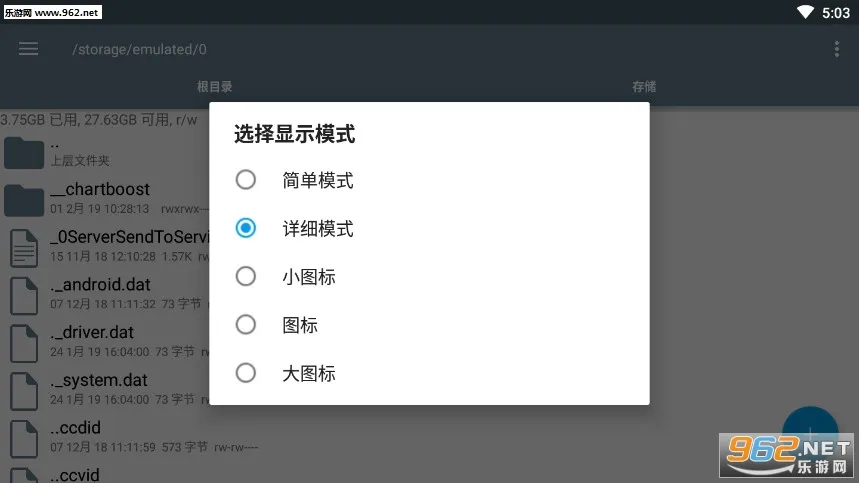Switch to the 根目录 tab

[x=214, y=87]
